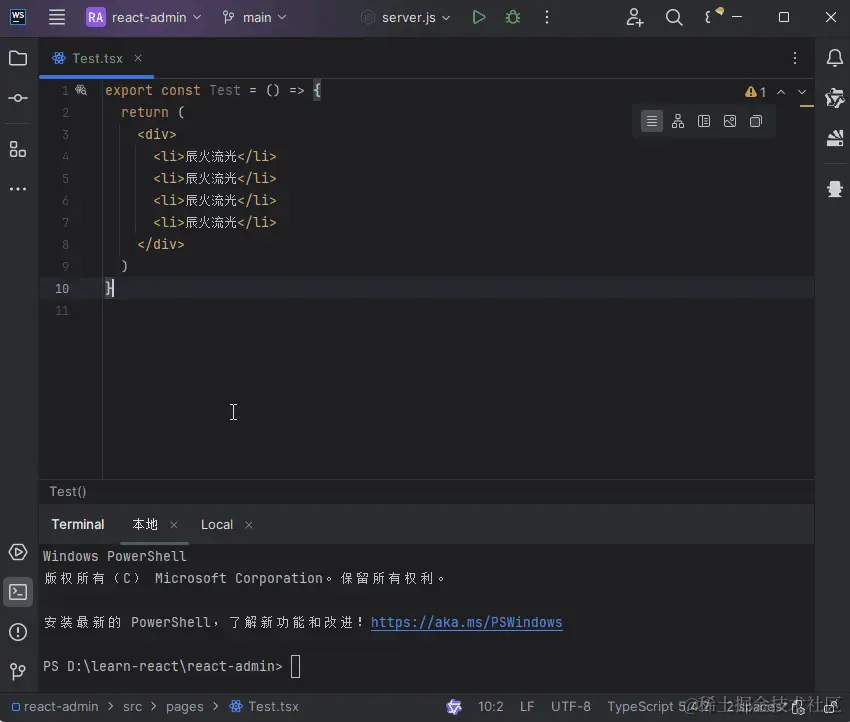850x722 pixels.
Task: Open the right sidebar tool window below AI Assistant
Action: pyautogui.click(x=835, y=138)
